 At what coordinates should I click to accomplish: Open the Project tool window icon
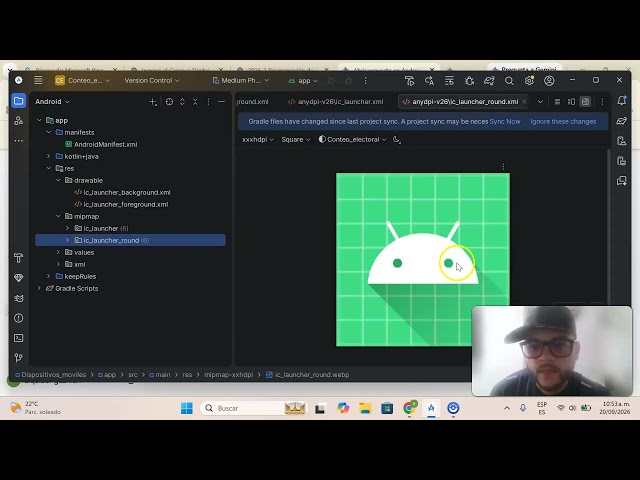[x=18, y=101]
